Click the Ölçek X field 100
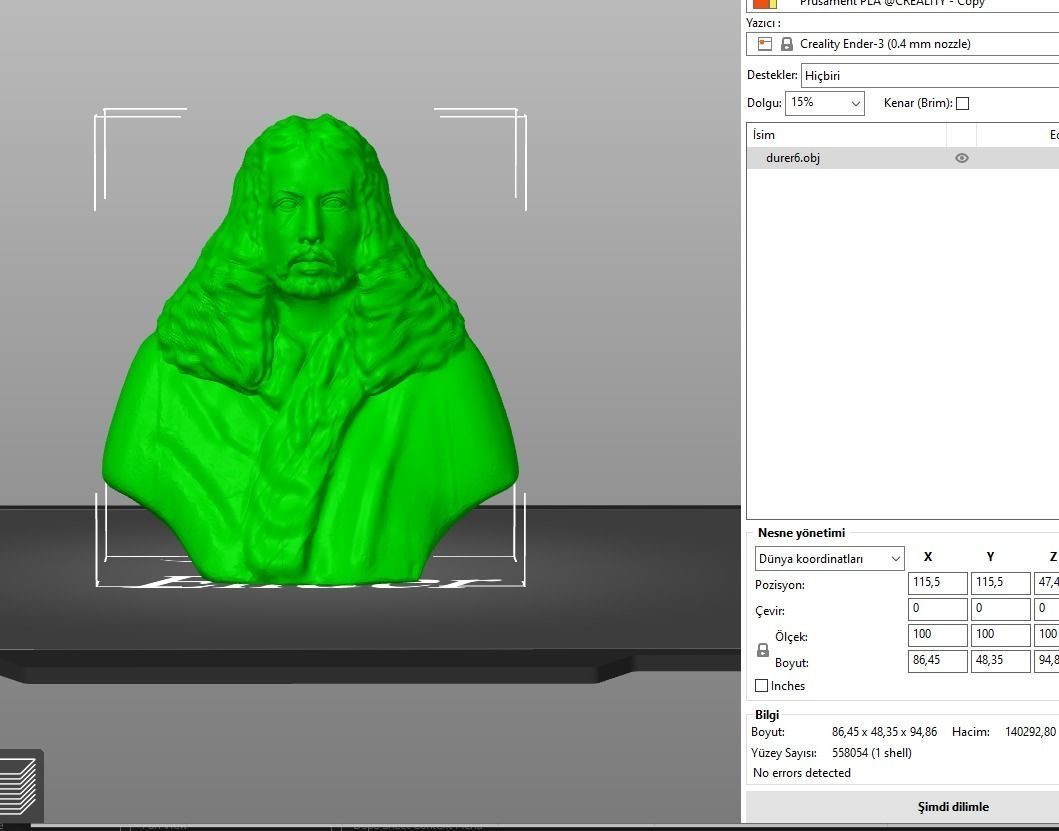Image resolution: width=1059 pixels, height=831 pixels. 937,635
